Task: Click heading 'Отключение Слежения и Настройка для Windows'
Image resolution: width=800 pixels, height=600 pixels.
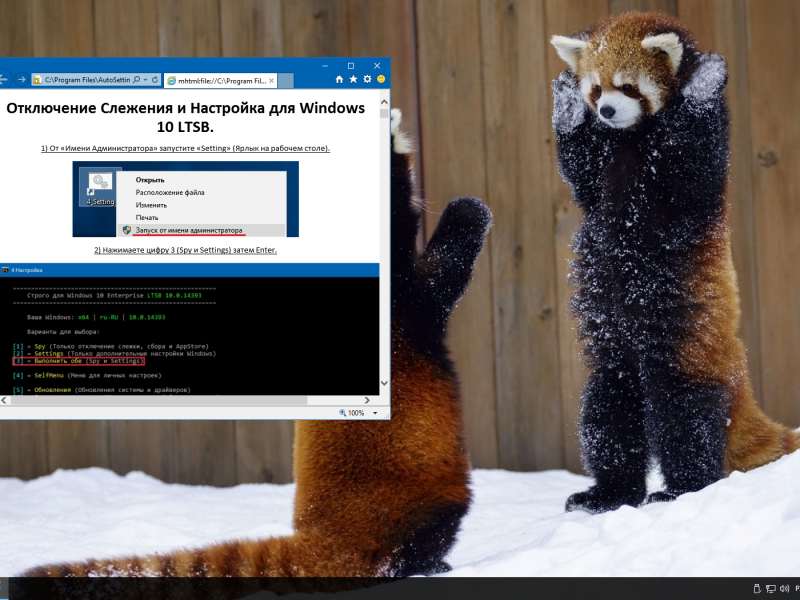Action: pyautogui.click(x=186, y=108)
